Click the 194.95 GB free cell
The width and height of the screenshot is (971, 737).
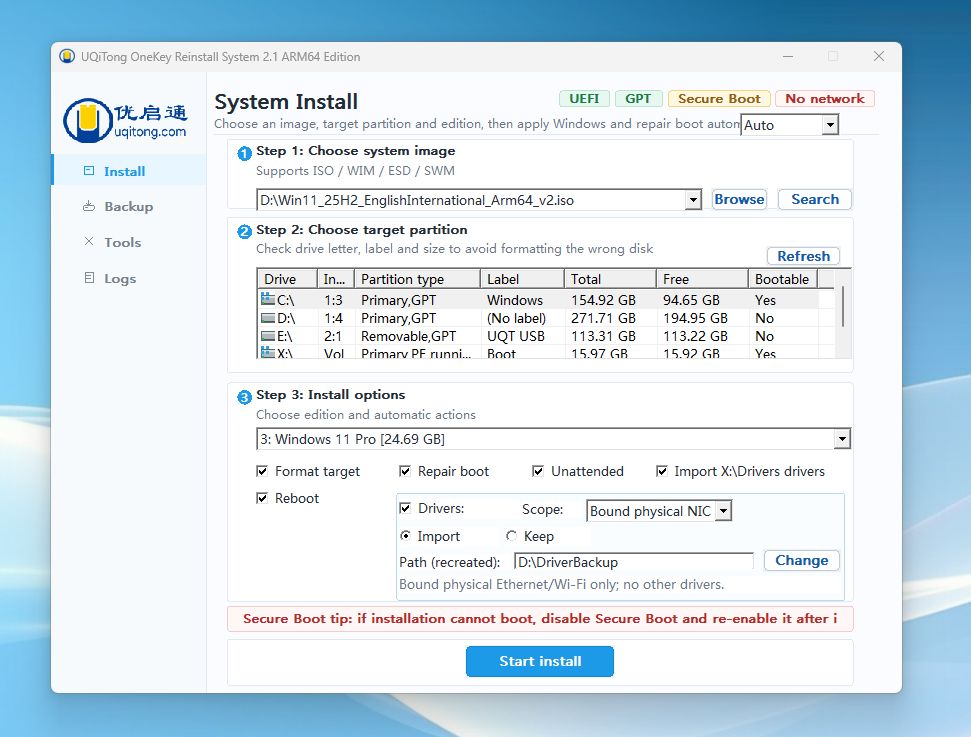695,318
